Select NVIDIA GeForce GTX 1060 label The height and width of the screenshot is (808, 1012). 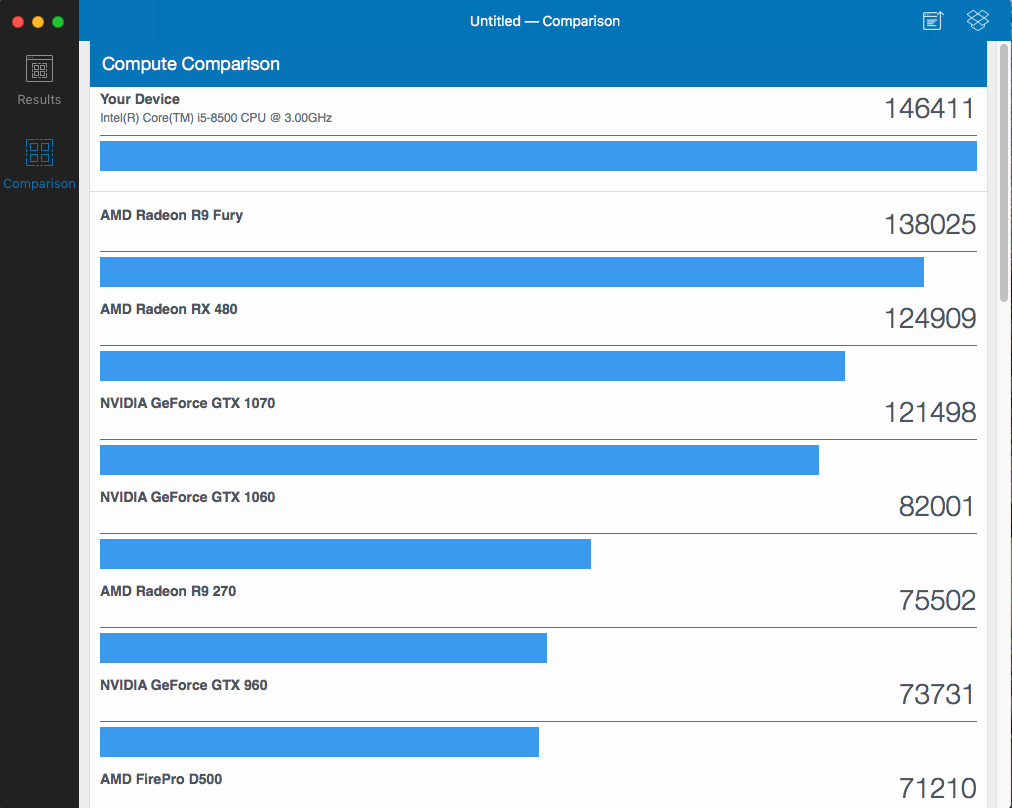[x=188, y=497]
